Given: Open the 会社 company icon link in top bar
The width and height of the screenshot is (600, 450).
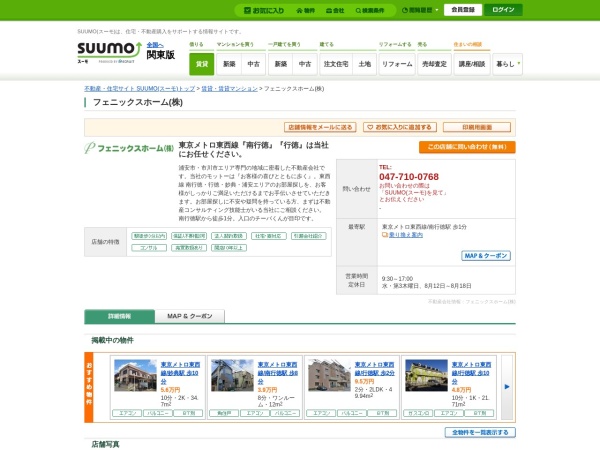Looking at the screenshot, I should pos(335,10).
